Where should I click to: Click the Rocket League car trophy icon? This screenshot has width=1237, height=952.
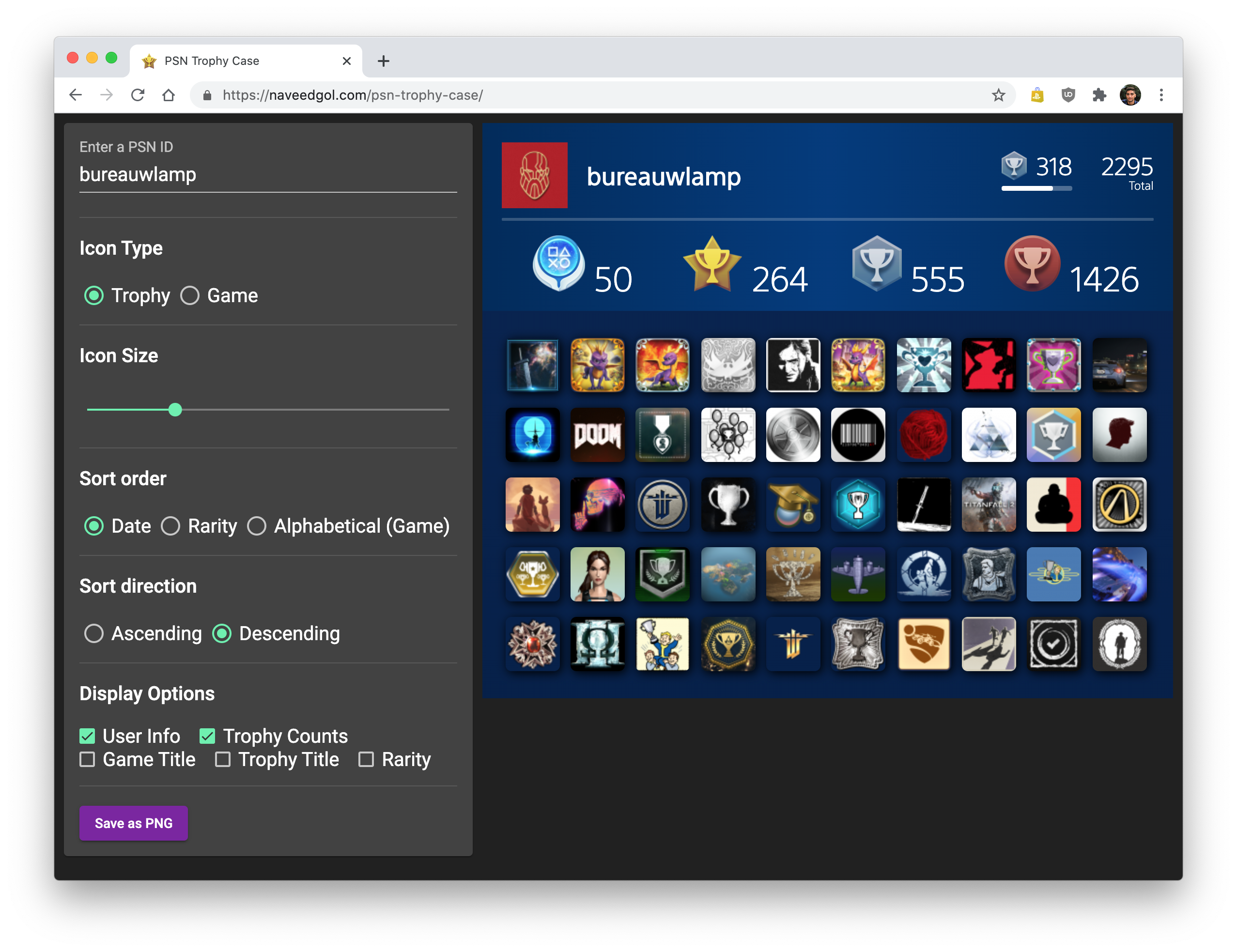coord(923,644)
